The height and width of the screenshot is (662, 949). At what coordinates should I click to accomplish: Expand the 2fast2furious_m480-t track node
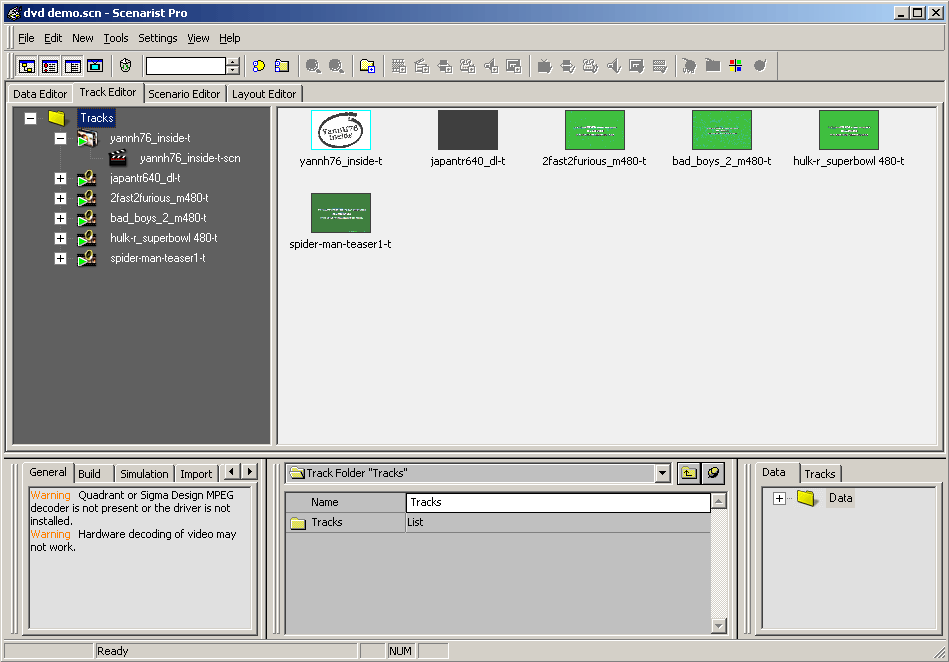pos(60,198)
